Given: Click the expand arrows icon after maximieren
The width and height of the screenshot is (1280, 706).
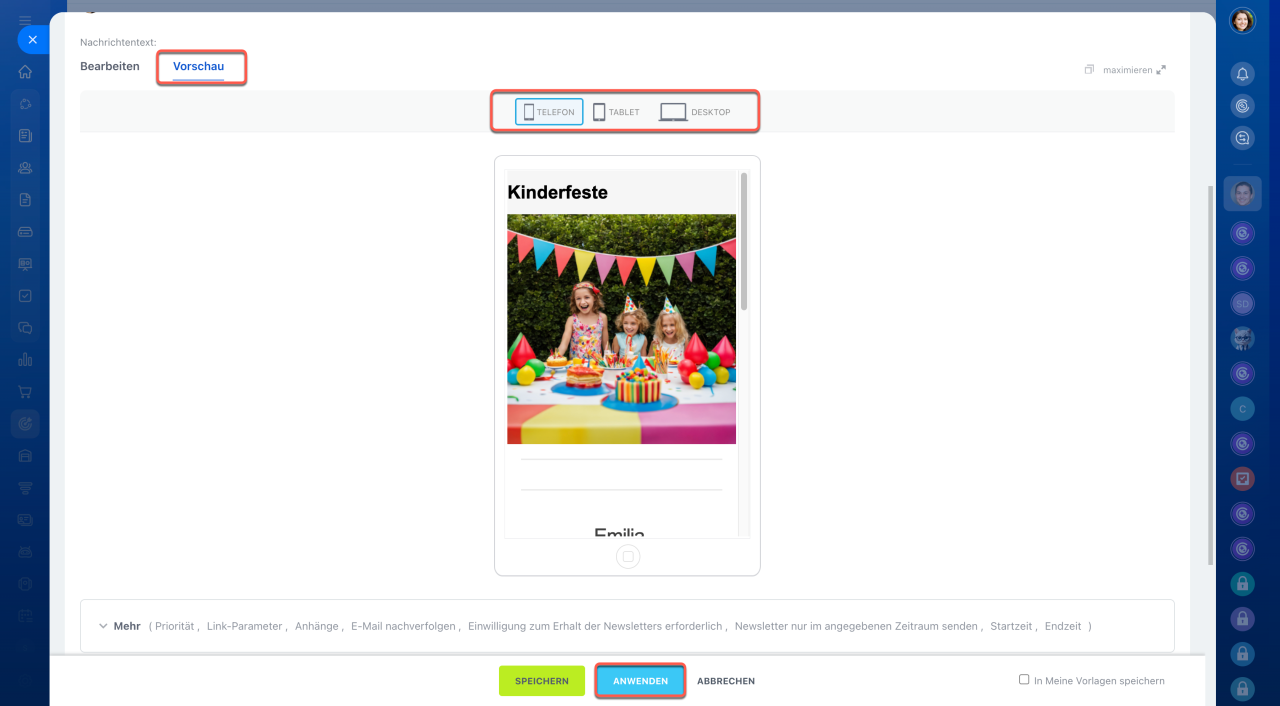Looking at the screenshot, I should 1161,70.
